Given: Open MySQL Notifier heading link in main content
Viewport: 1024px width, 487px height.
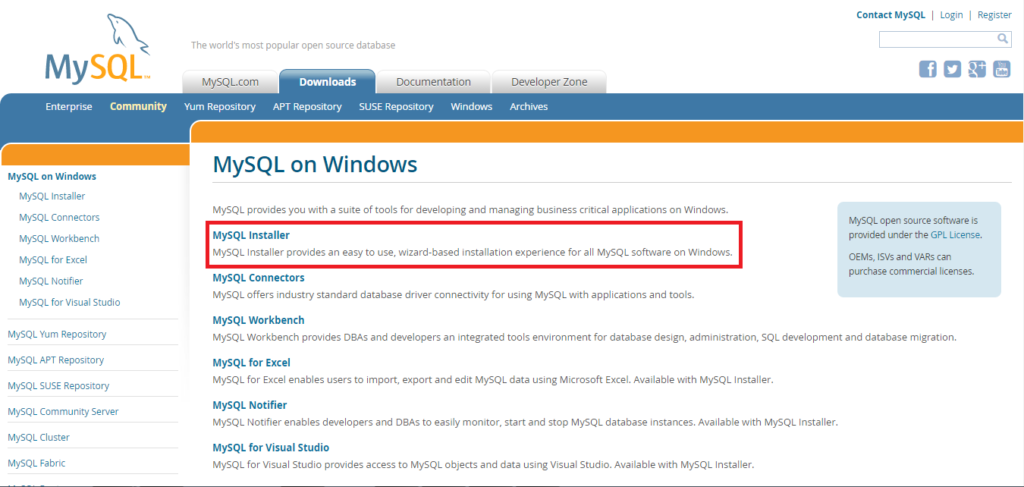Looking at the screenshot, I should click(249, 405).
